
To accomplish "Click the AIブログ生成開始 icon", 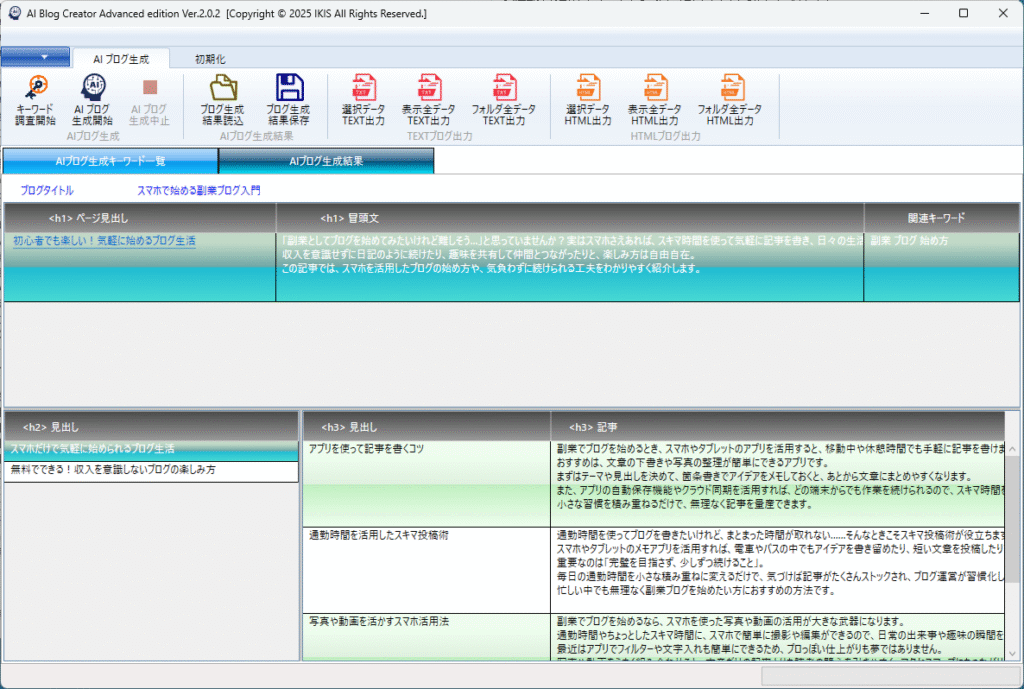I will 92,100.
